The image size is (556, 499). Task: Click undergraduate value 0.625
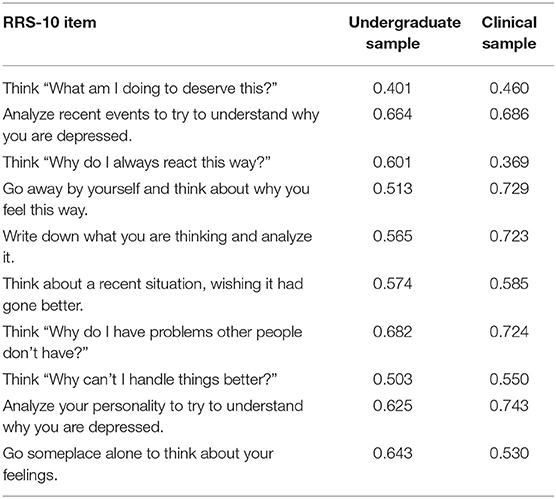(392, 406)
